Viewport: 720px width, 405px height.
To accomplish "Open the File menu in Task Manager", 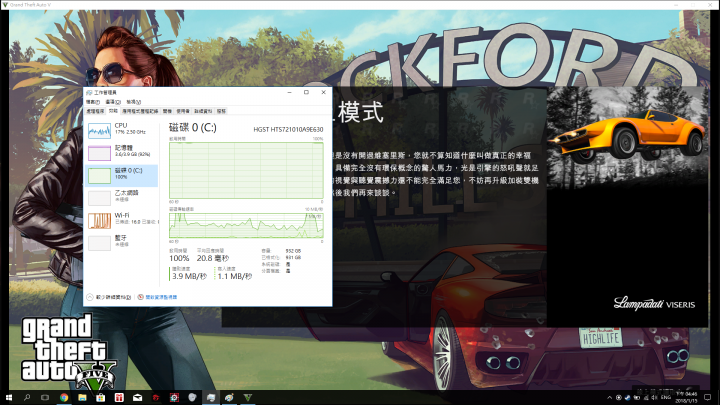I will click(x=93, y=102).
